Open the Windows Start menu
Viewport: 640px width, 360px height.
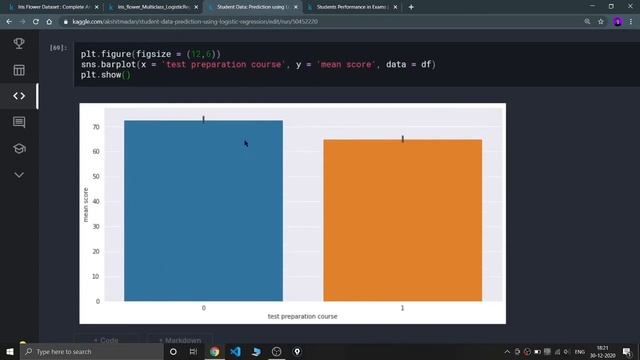click(10, 351)
